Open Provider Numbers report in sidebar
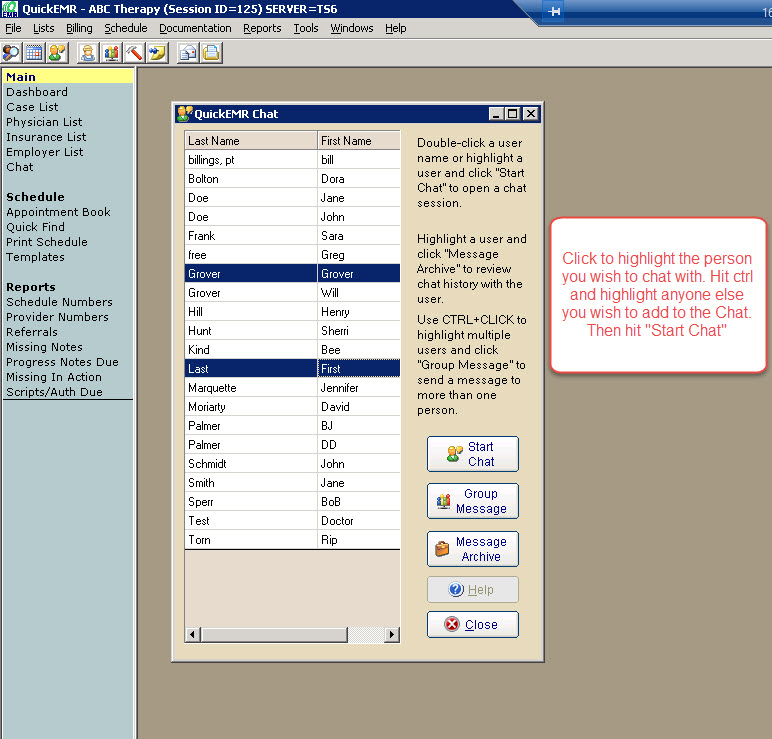This screenshot has width=772, height=739. [57, 317]
